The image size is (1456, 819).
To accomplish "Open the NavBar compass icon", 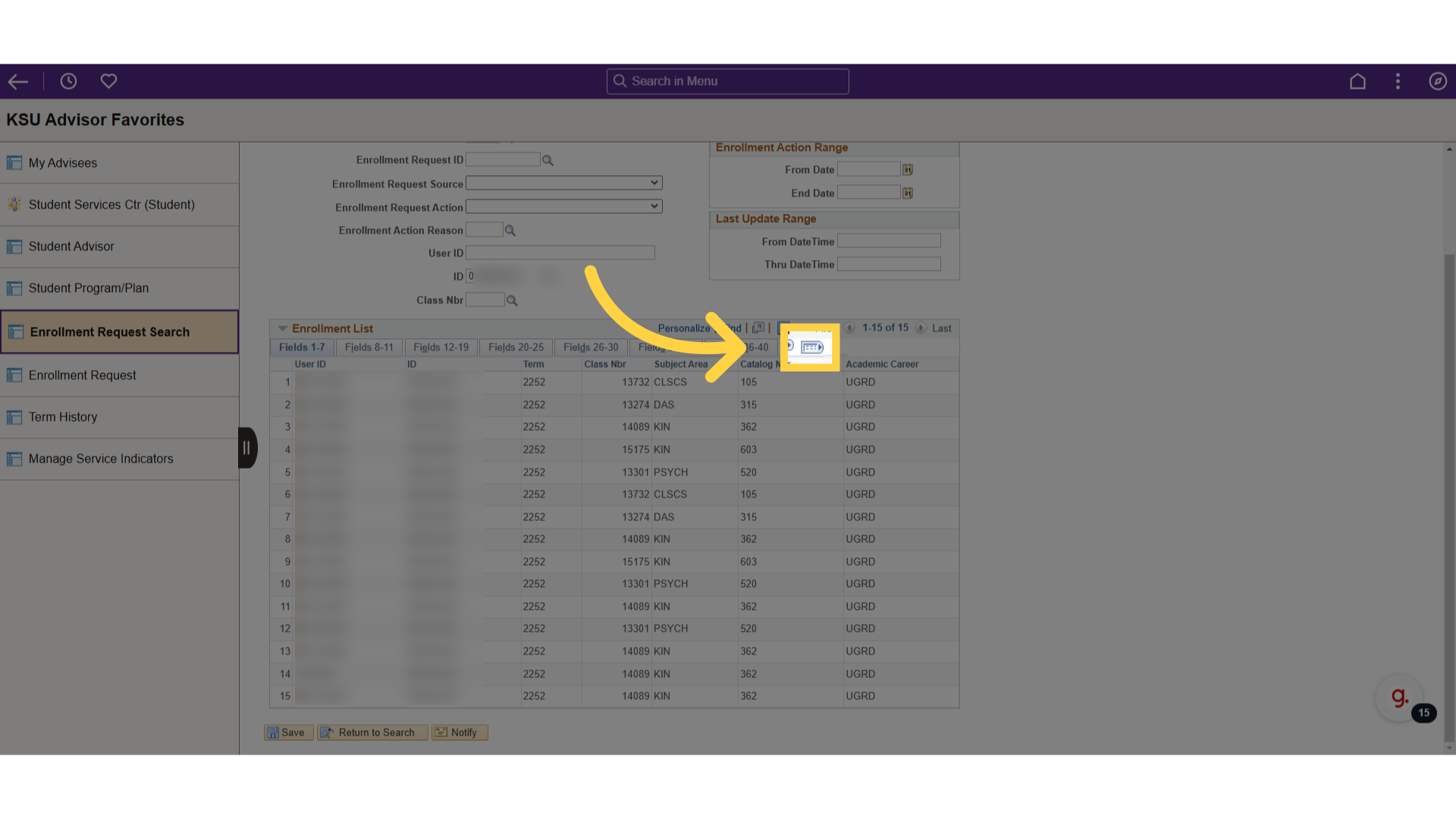I will click(1438, 81).
